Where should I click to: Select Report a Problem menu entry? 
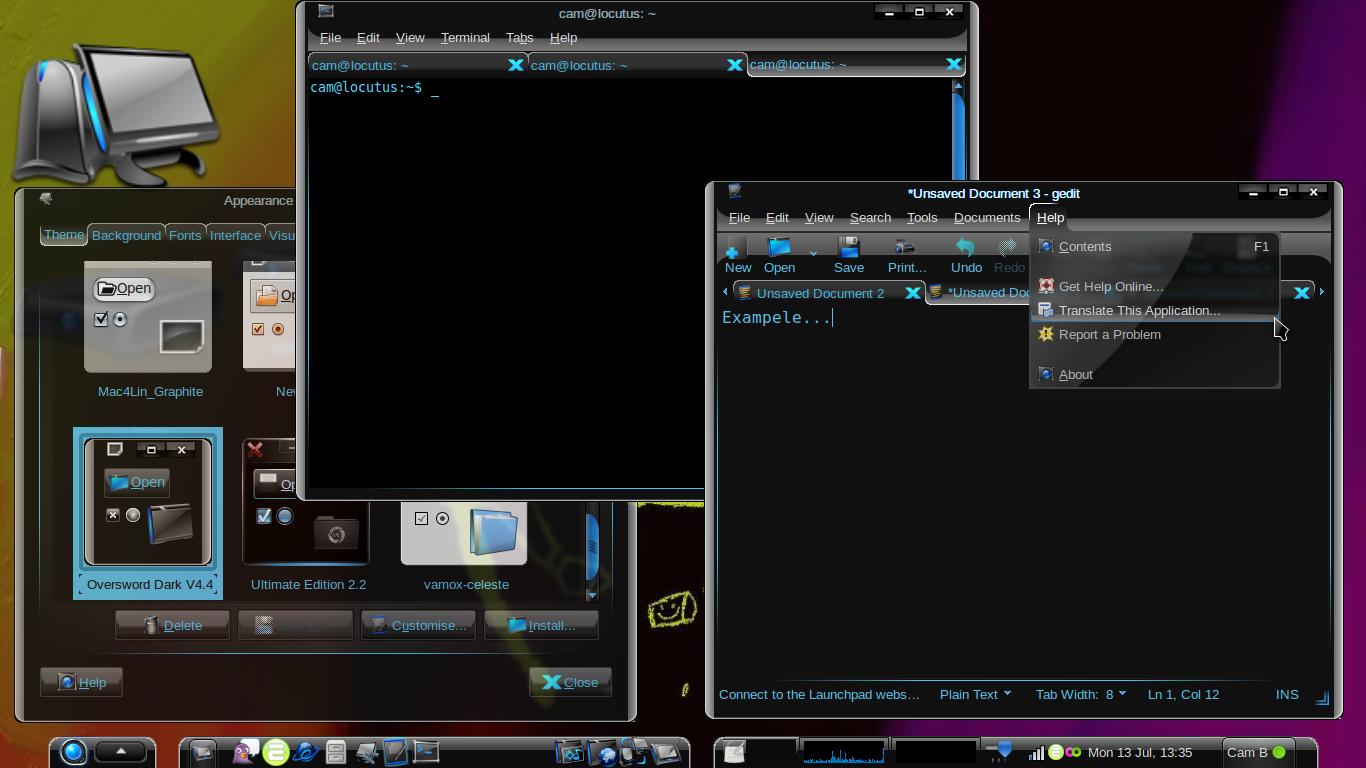pyautogui.click(x=1154, y=334)
